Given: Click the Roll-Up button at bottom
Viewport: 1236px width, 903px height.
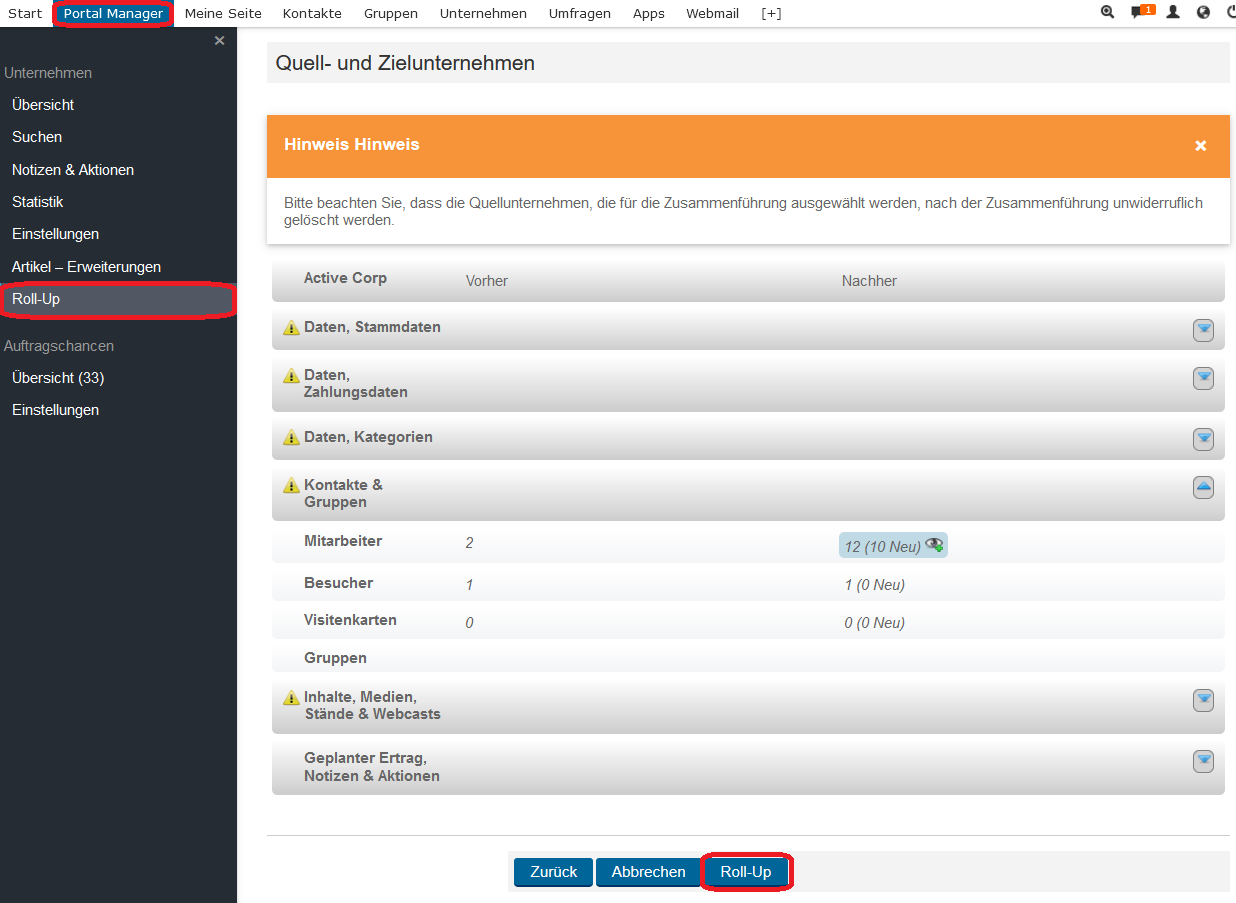Looking at the screenshot, I should pos(746,872).
